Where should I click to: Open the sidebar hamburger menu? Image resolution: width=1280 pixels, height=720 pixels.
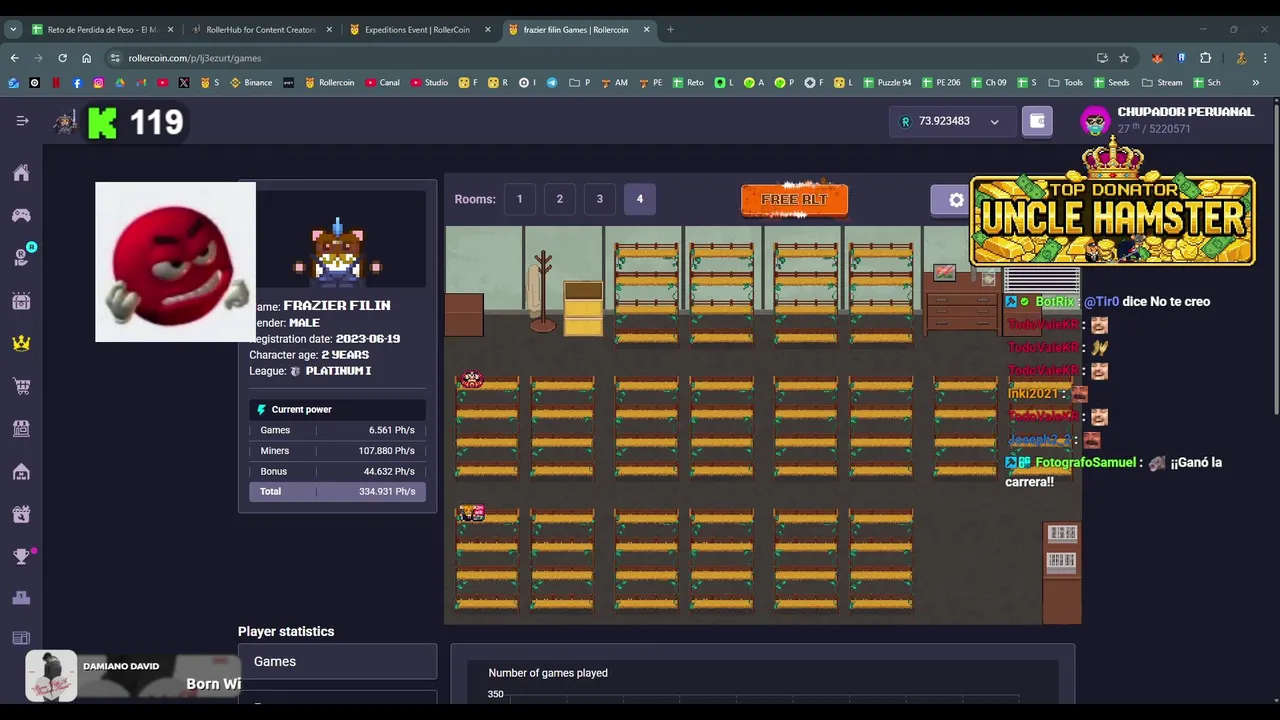[x=22, y=121]
